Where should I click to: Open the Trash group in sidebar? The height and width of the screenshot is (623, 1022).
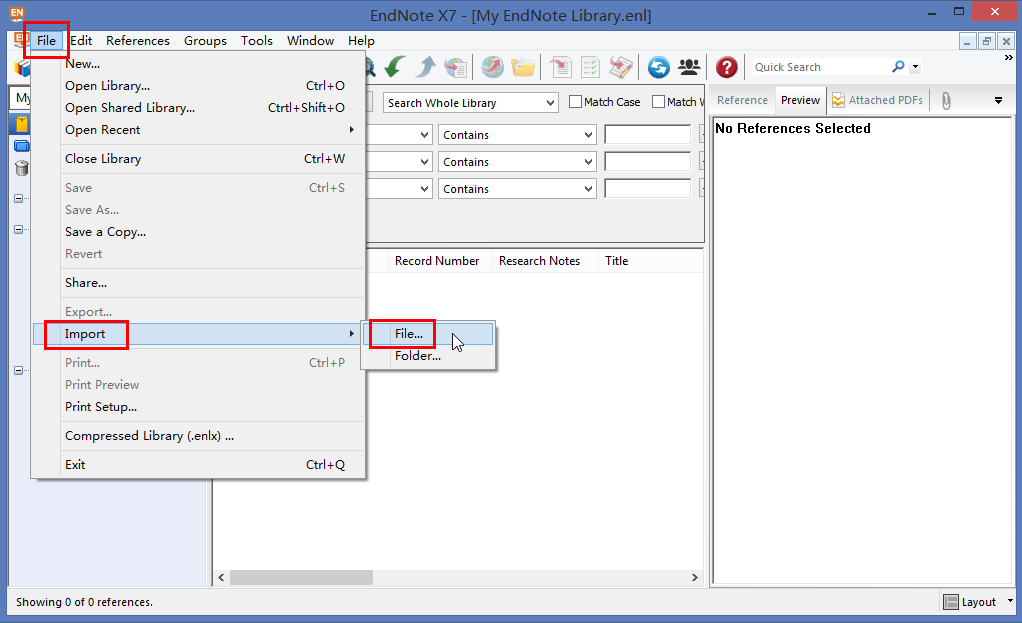[22, 168]
